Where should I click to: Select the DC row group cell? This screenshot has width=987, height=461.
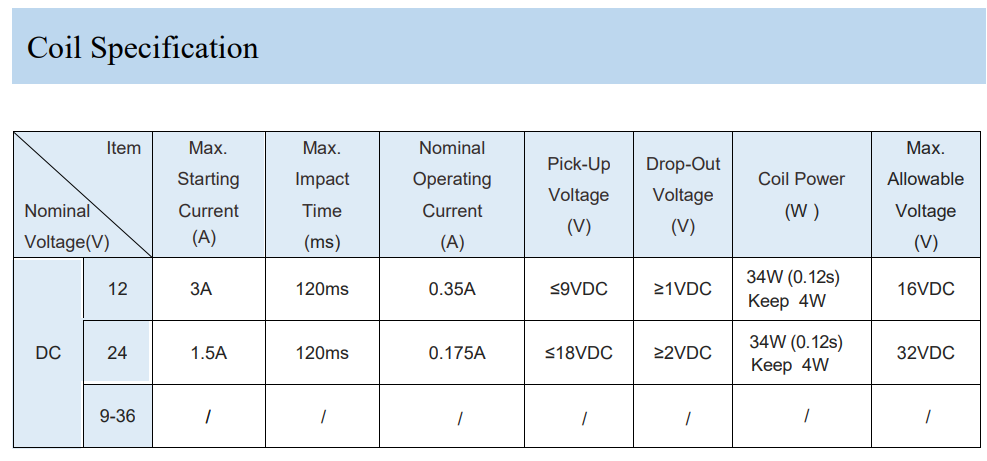(x=48, y=353)
